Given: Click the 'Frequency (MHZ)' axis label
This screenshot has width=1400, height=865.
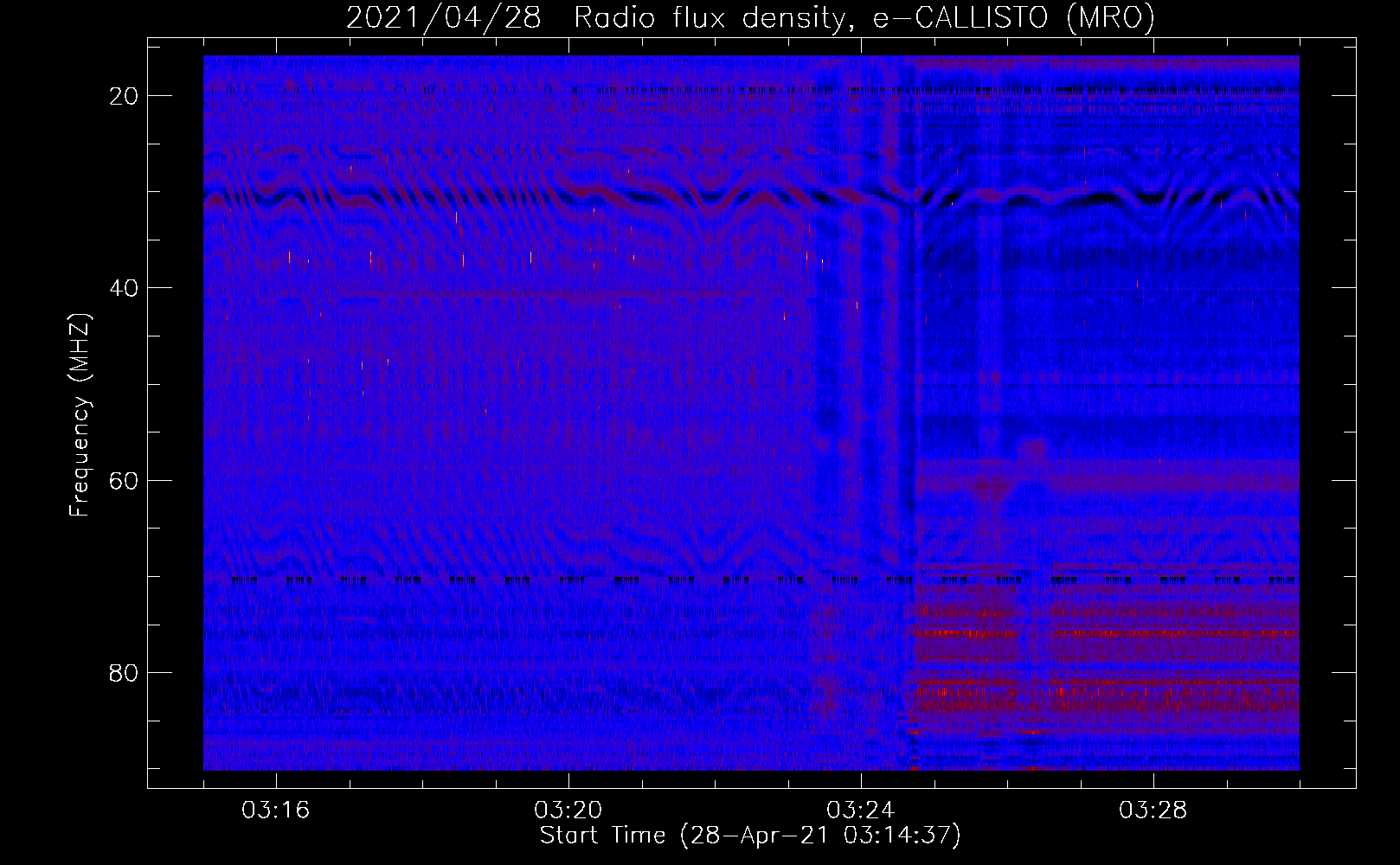Looking at the screenshot, I should (80, 415).
